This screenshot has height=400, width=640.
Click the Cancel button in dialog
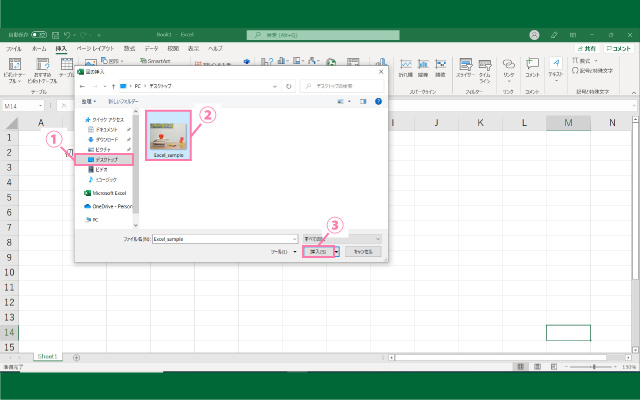click(x=363, y=252)
